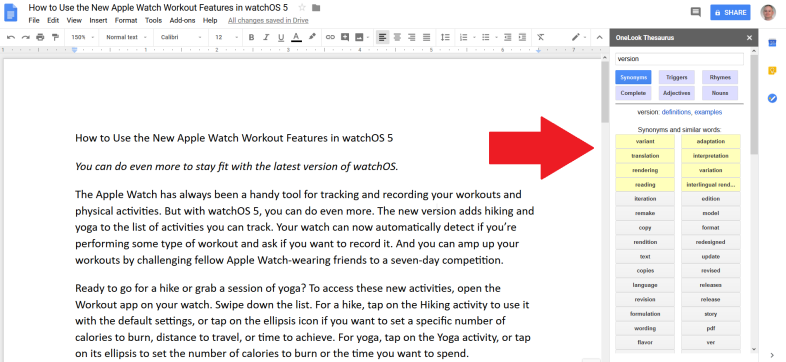Click the OneLook search field containing version
The height and width of the screenshot is (362, 786).
(x=679, y=59)
